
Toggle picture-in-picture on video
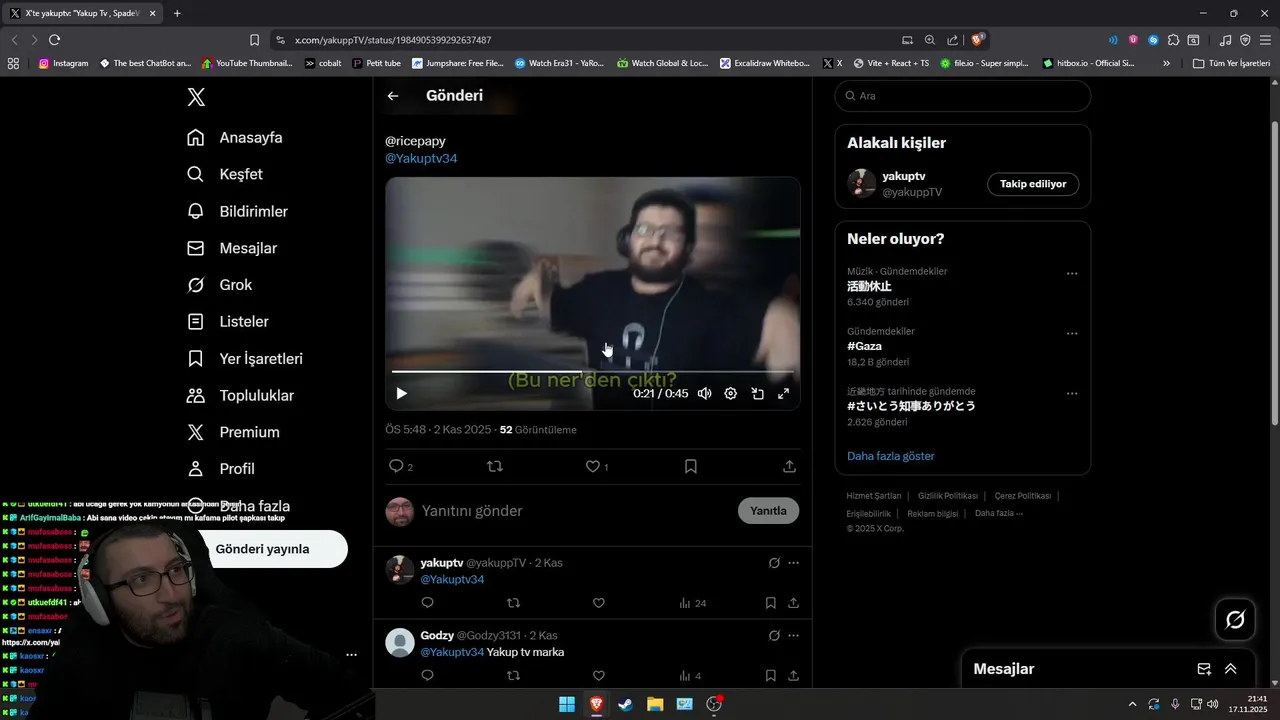[x=757, y=393]
